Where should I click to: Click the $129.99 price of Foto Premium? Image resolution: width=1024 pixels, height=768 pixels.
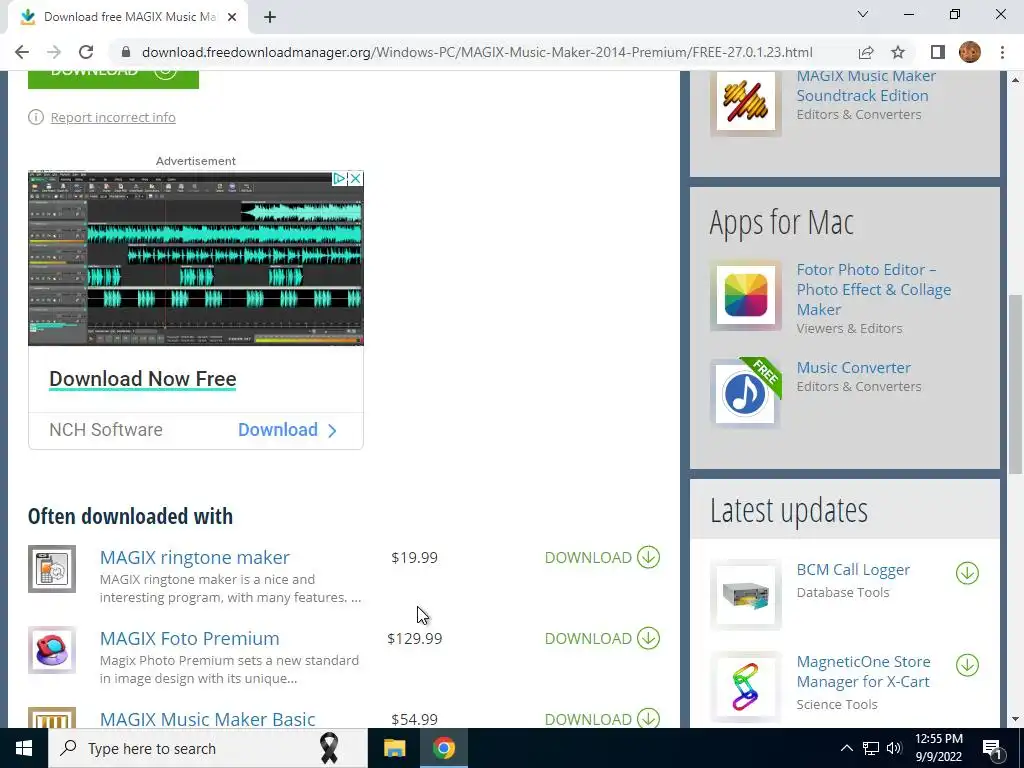(414, 639)
